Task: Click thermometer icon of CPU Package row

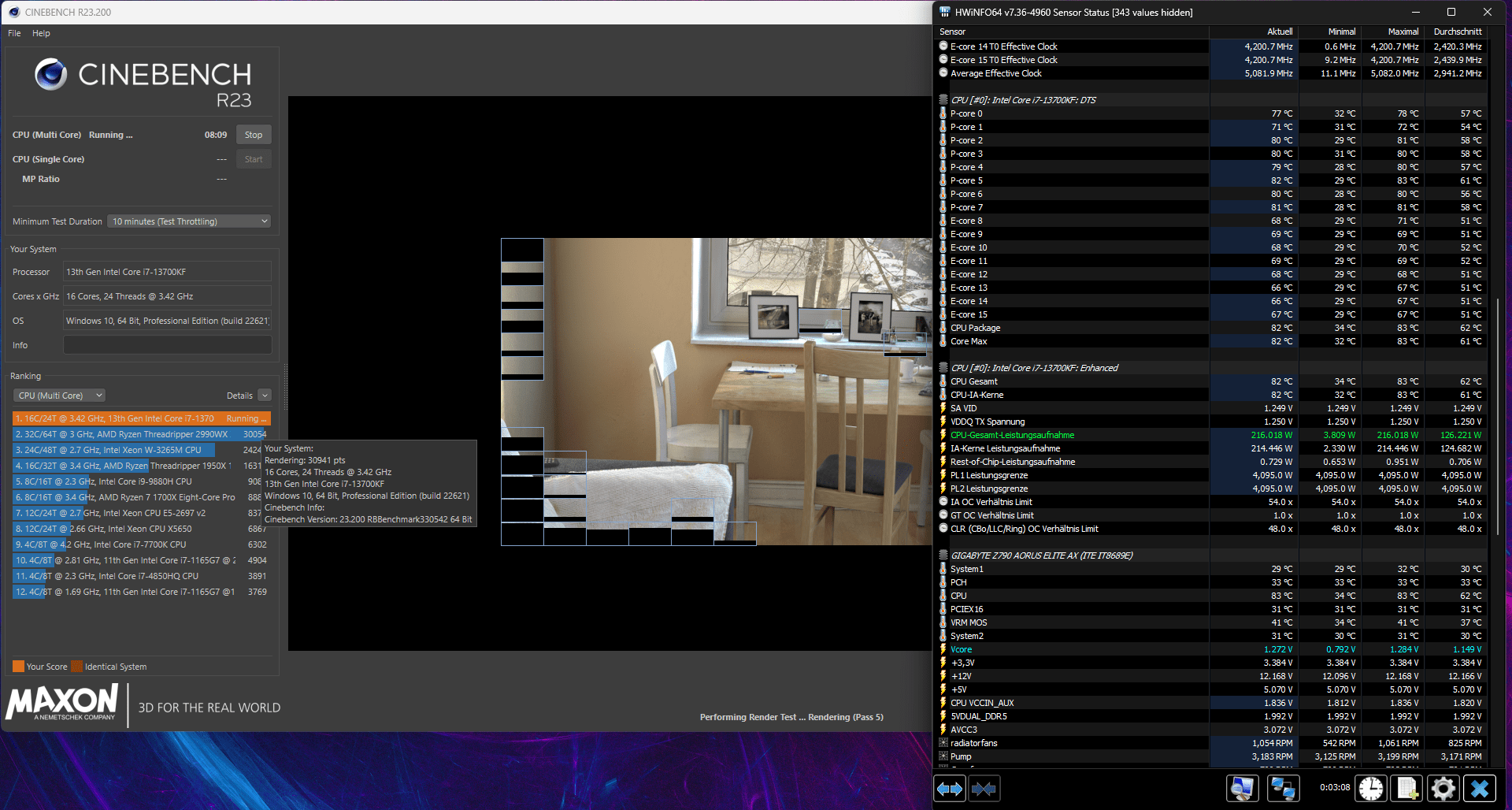Action: click(943, 328)
